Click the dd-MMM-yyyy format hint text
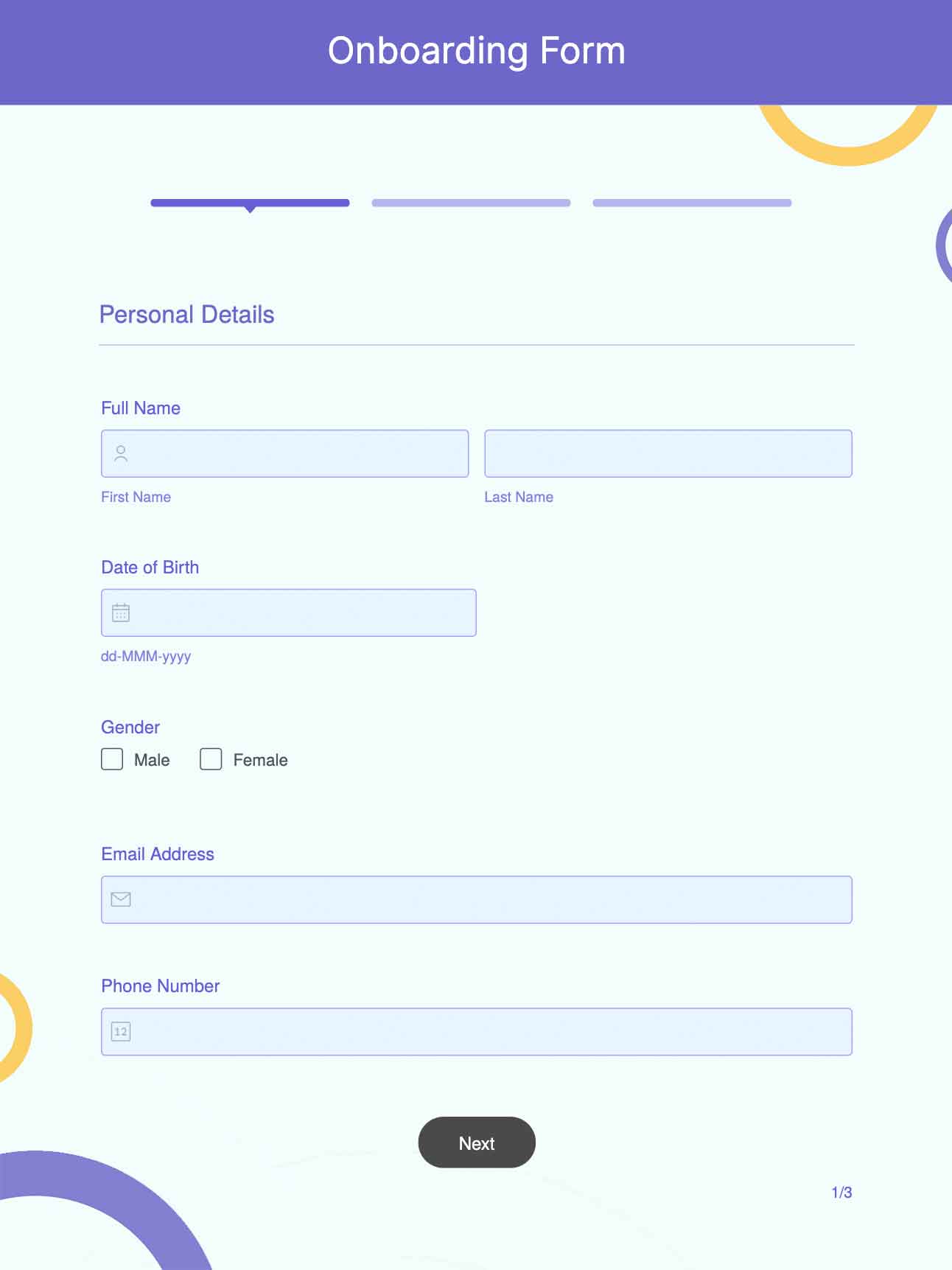 pyautogui.click(x=145, y=655)
